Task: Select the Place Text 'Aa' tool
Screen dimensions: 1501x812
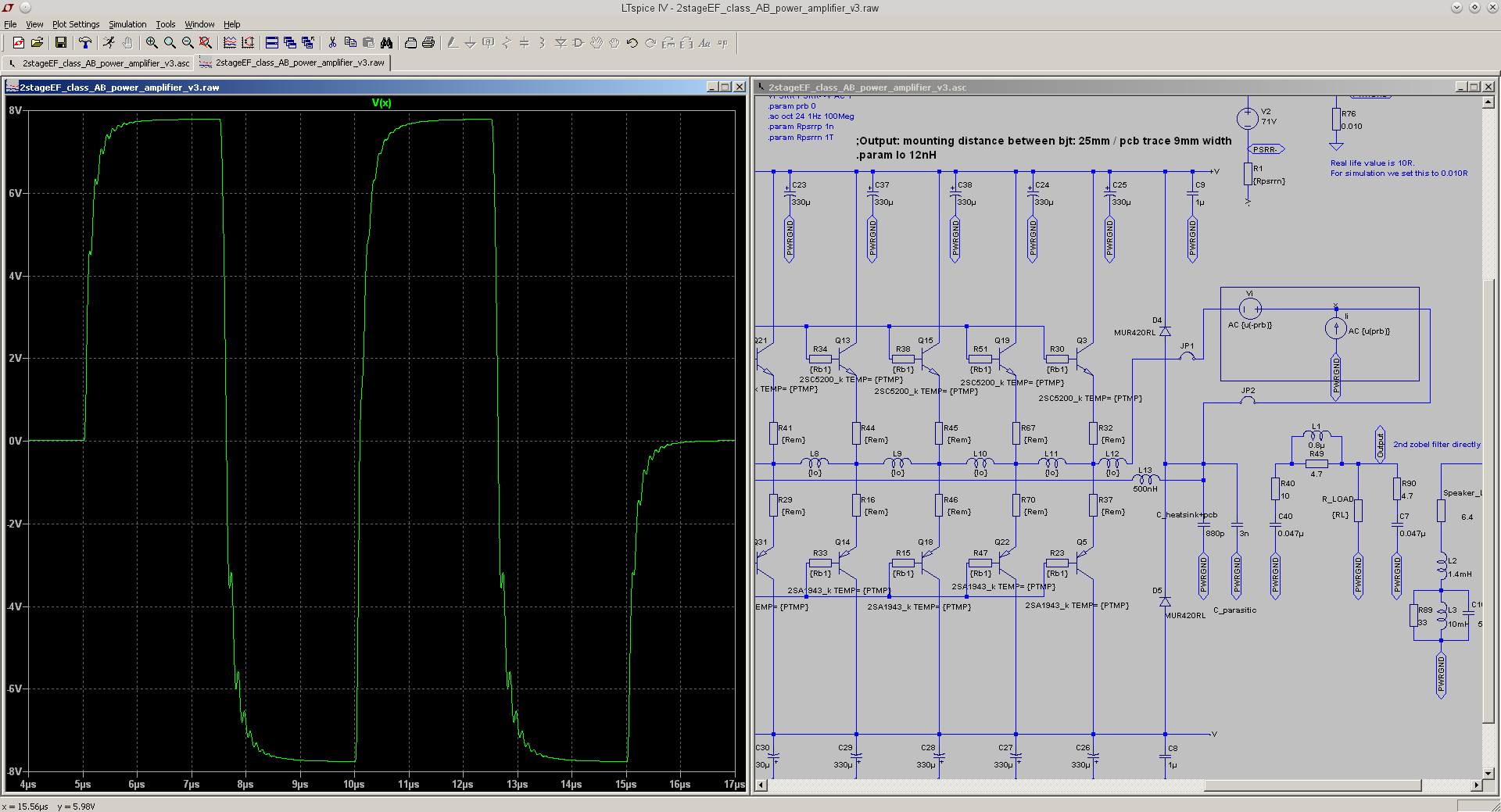Action: 704,43
